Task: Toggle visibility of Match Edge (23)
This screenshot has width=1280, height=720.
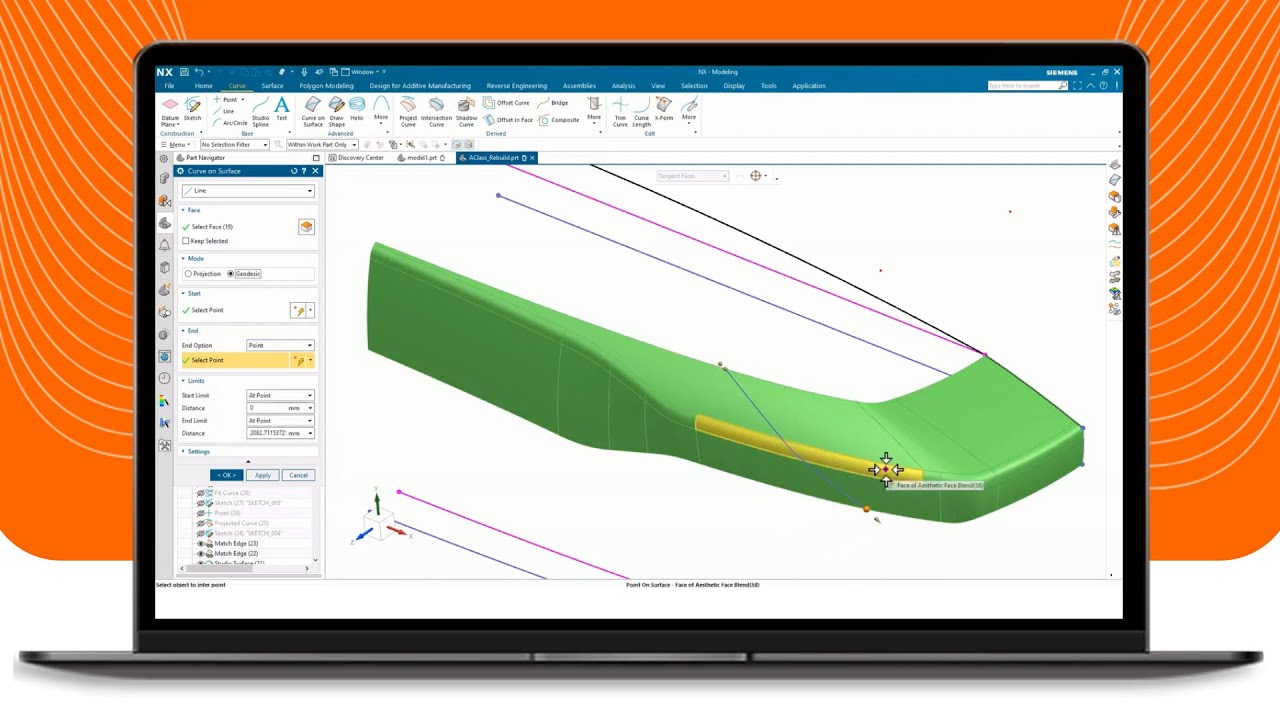Action: tap(200, 543)
